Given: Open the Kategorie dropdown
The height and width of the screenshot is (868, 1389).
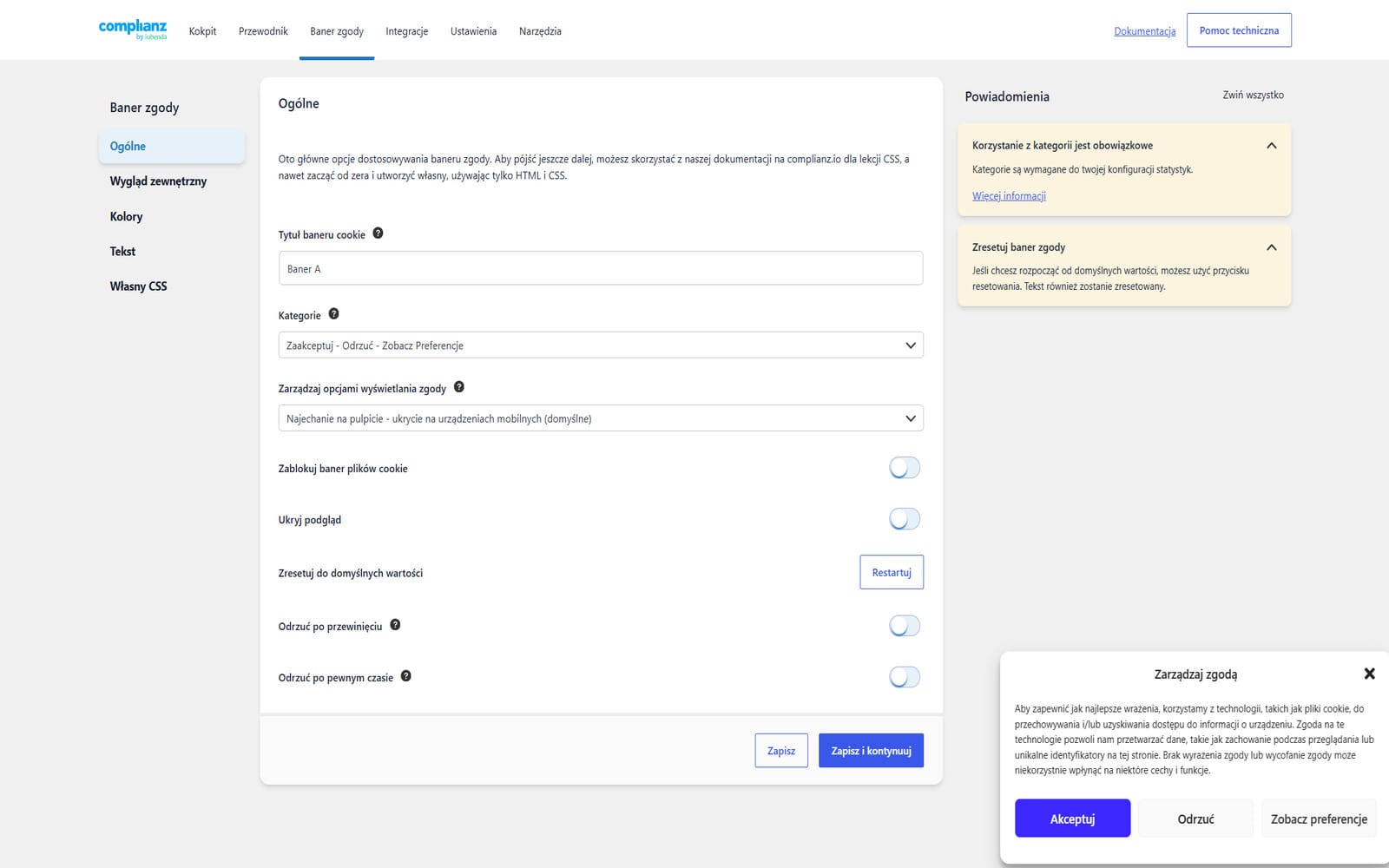Looking at the screenshot, I should tap(601, 345).
